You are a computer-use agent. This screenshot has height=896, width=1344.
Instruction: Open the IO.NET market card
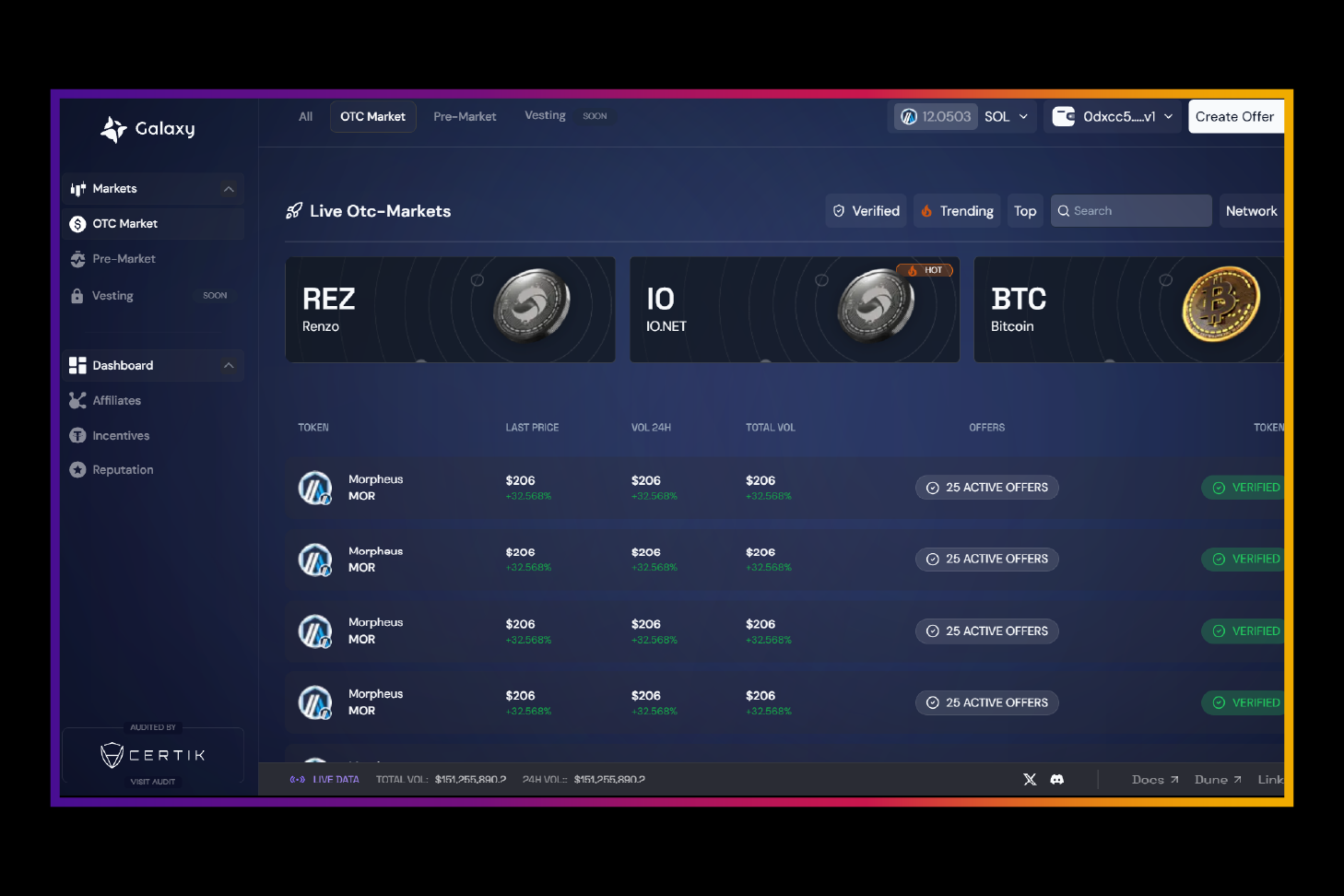pyautogui.click(x=795, y=310)
